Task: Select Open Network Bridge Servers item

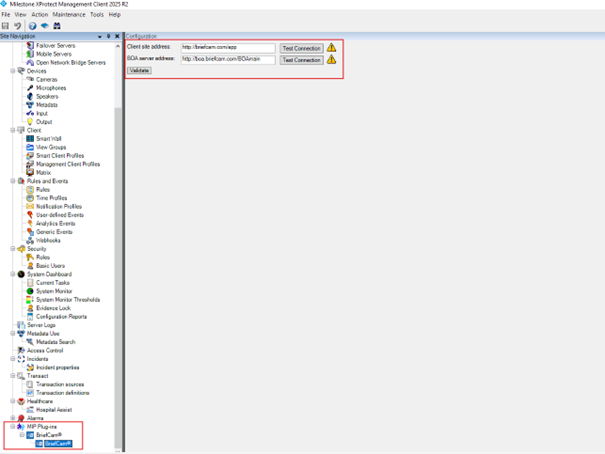Action: tap(71, 62)
